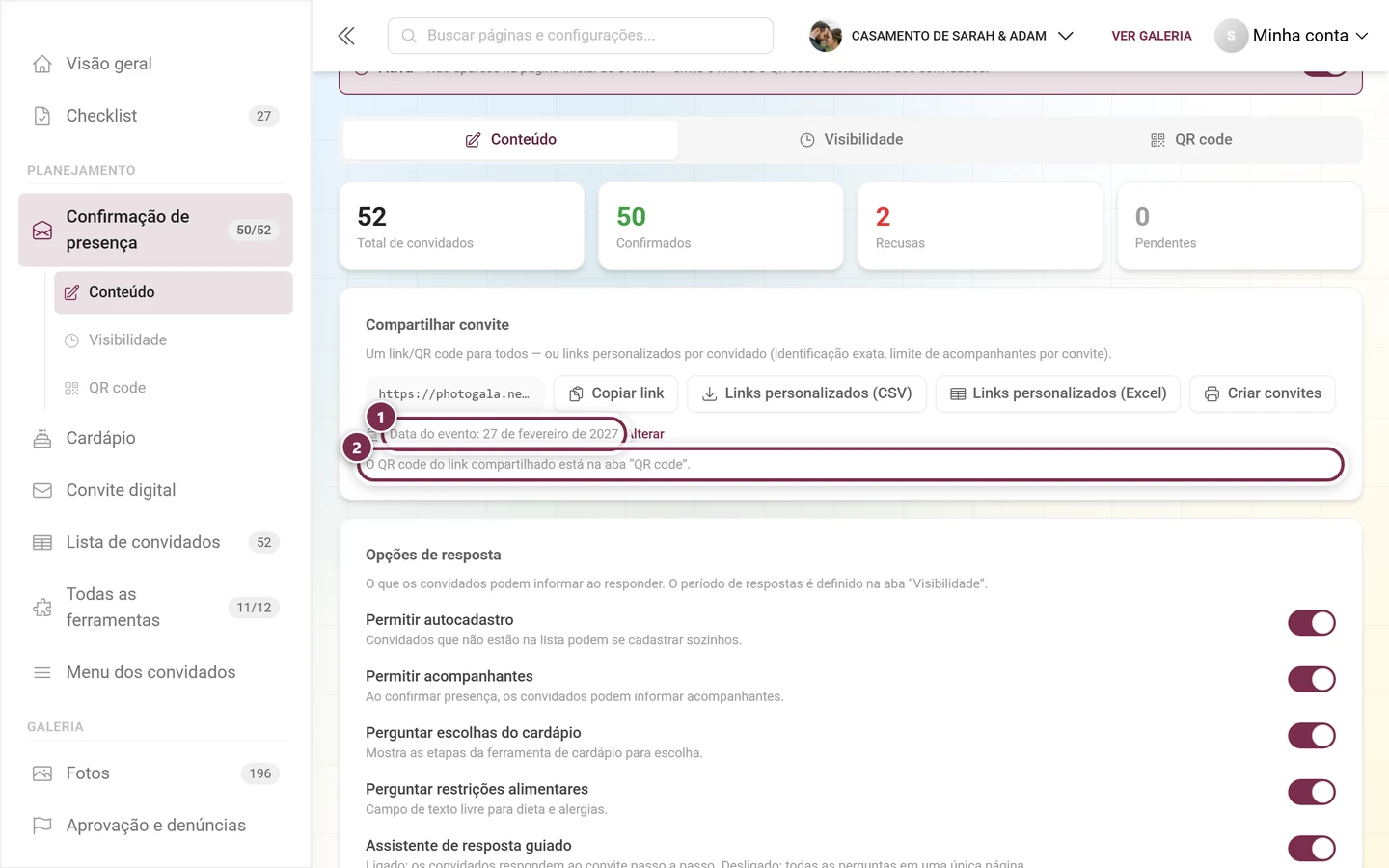This screenshot has width=1389, height=868.
Task: Switch to the Visibilidade tab
Action: pyautogui.click(x=851, y=140)
